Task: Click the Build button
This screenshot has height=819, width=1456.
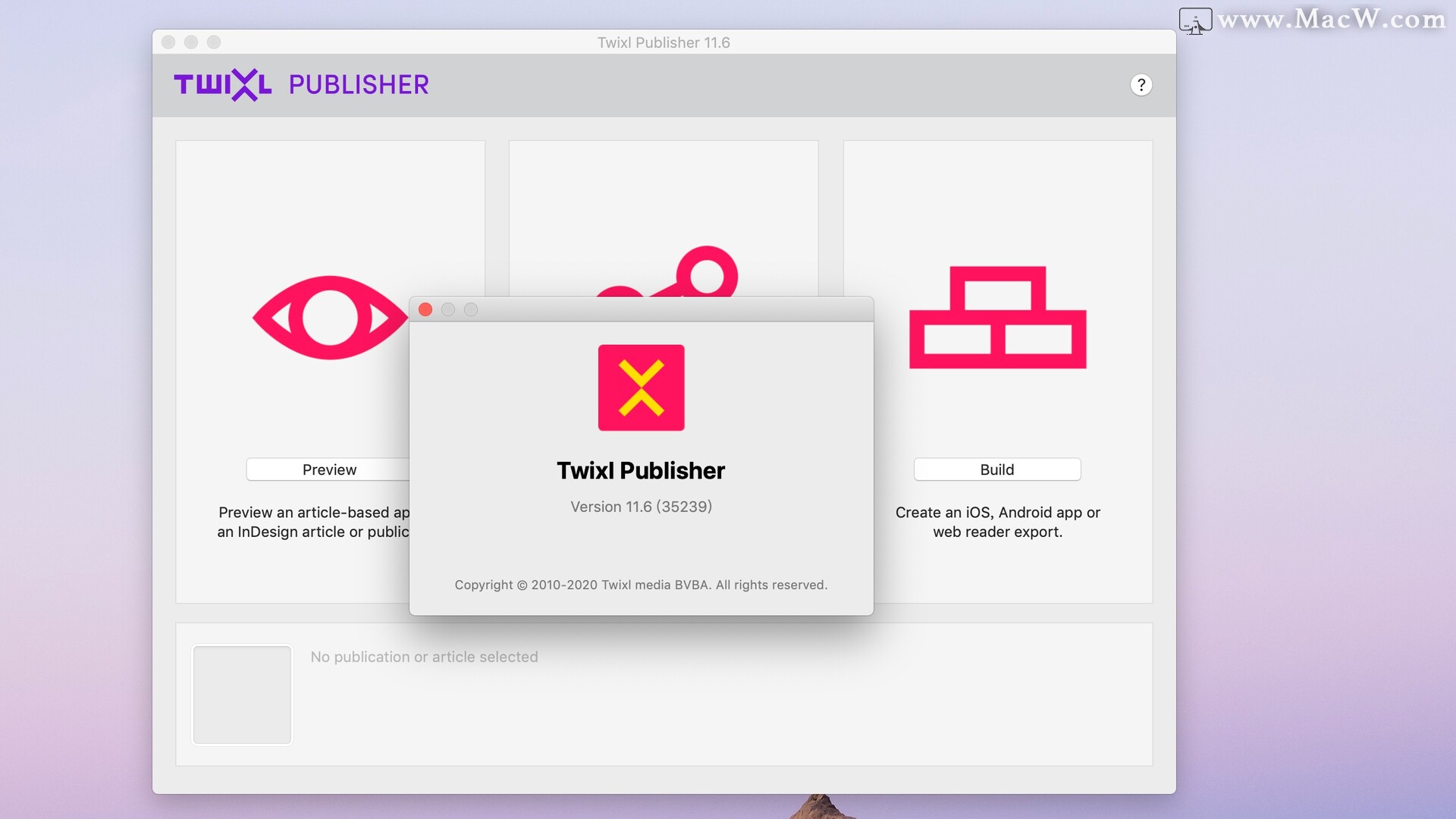Action: click(x=996, y=469)
